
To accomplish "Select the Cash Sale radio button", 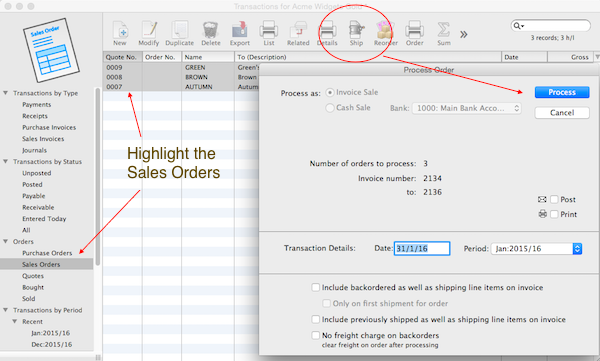I will (x=329, y=108).
